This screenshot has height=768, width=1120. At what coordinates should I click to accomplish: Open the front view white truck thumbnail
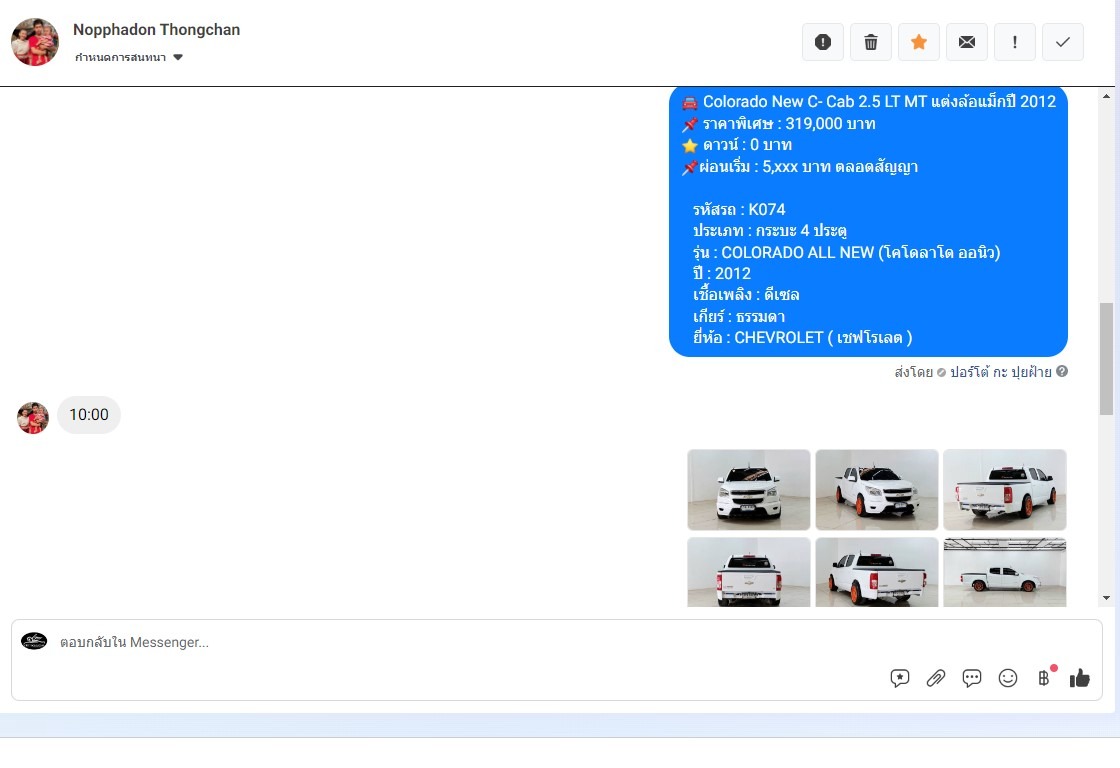(749, 489)
